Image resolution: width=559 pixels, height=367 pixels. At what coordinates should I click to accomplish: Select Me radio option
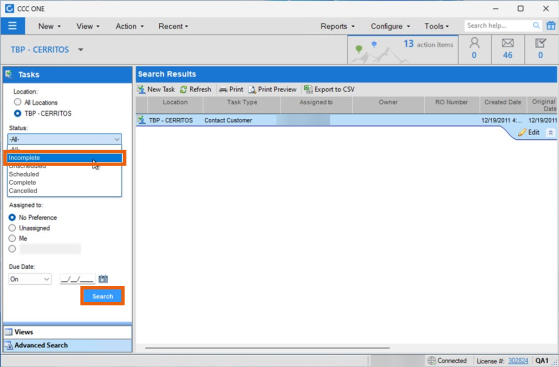point(12,238)
